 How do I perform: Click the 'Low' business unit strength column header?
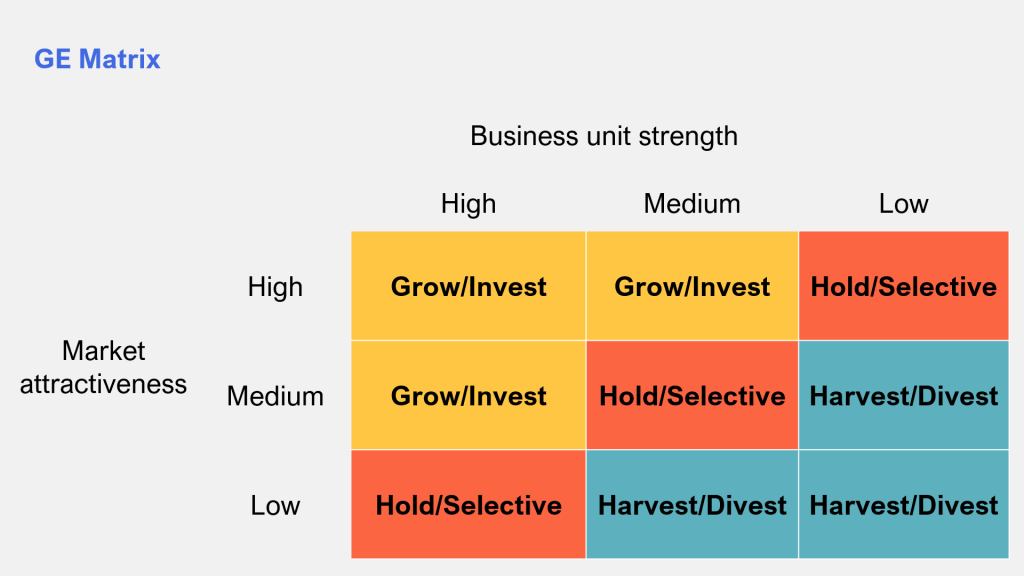pos(903,204)
